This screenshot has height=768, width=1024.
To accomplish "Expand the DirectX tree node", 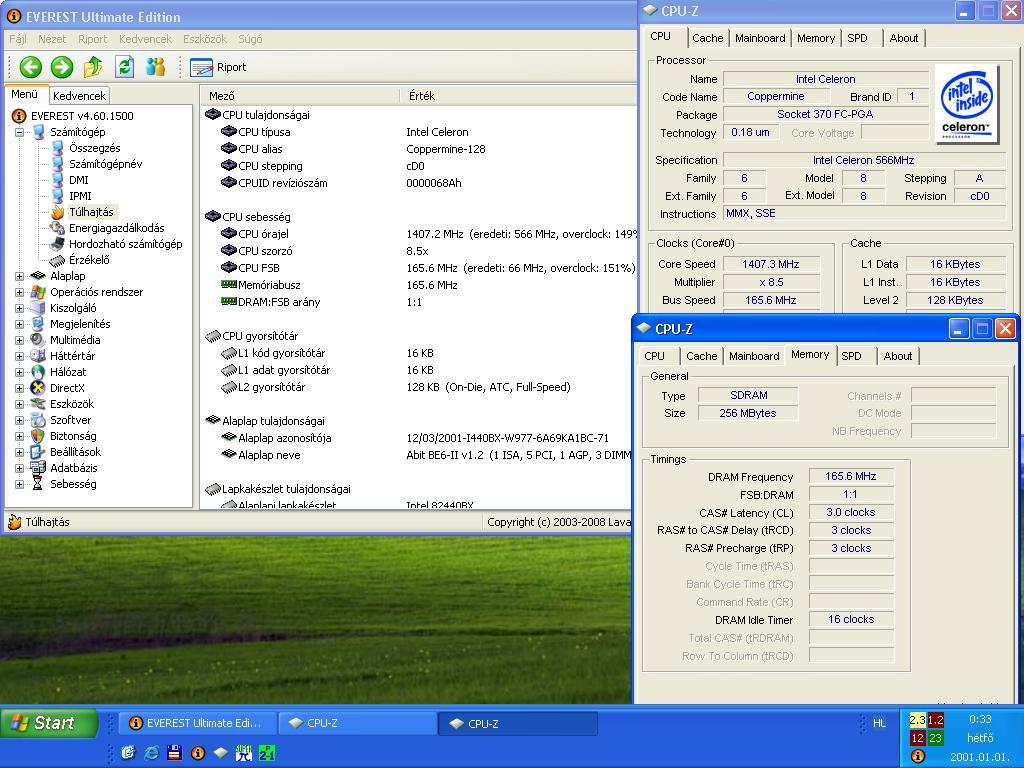I will click(20, 389).
